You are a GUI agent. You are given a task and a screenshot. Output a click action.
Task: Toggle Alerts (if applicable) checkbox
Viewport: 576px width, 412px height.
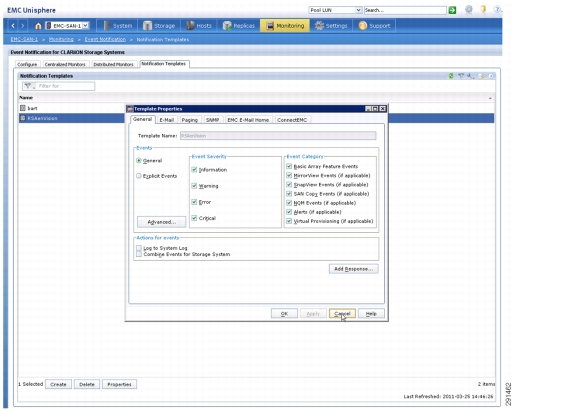coord(289,212)
